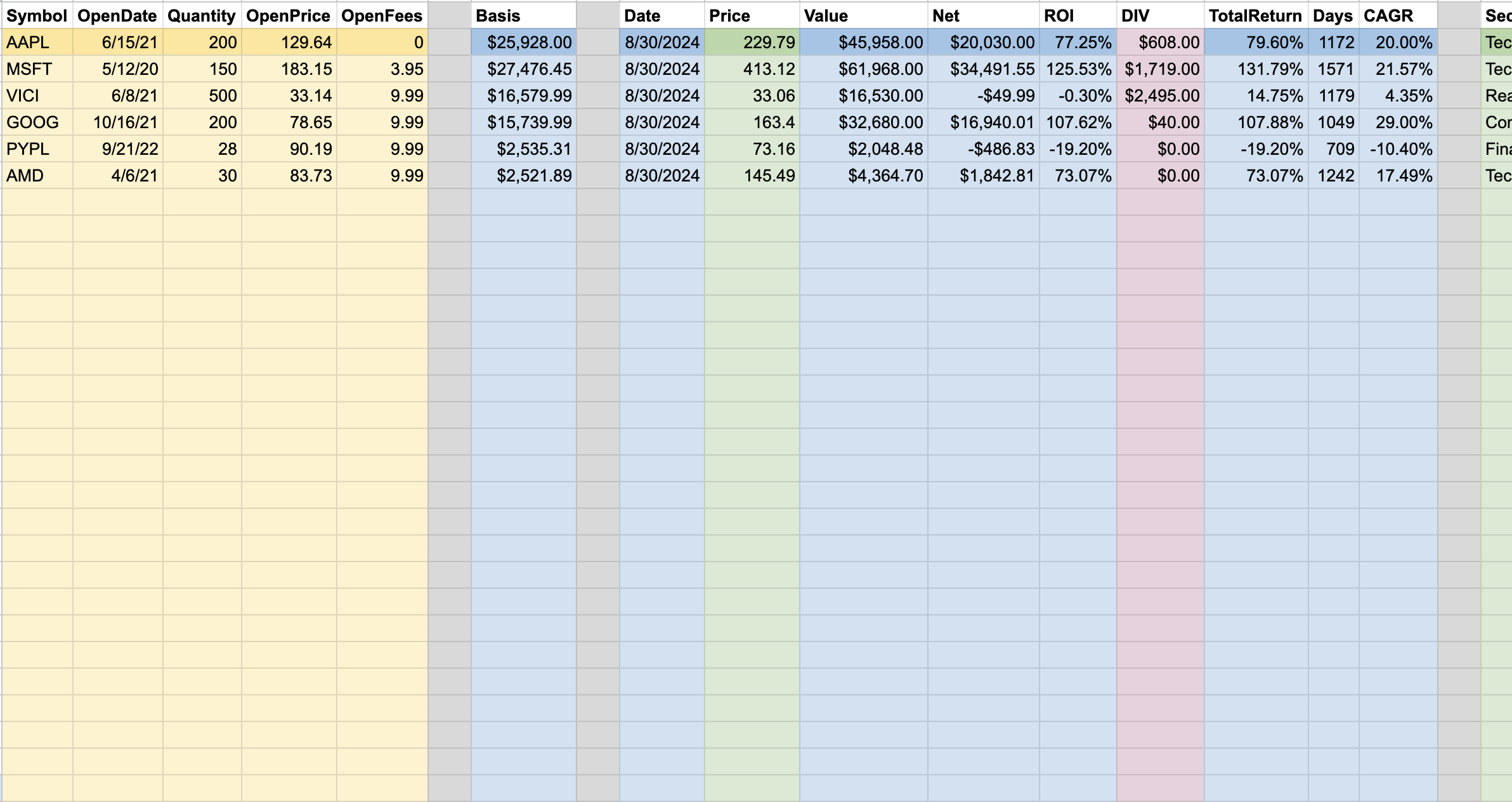Click MSFT value $61,968.00
Image resolution: width=1512 pixels, height=802 pixels.
(864, 69)
